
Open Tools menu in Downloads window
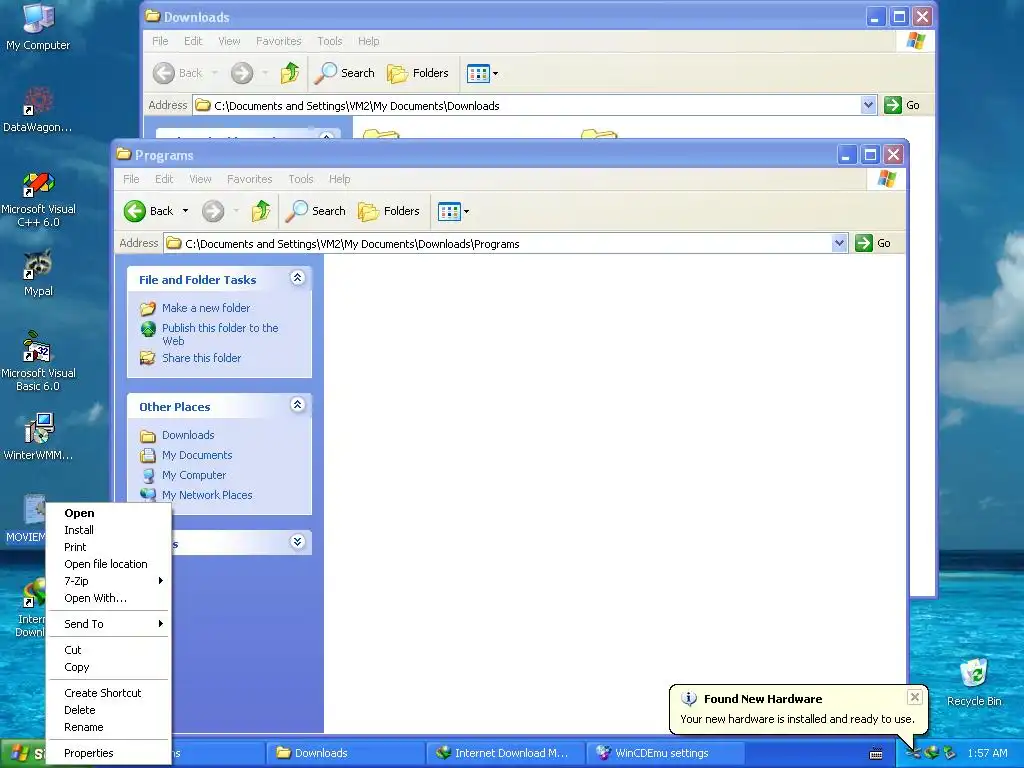point(330,41)
